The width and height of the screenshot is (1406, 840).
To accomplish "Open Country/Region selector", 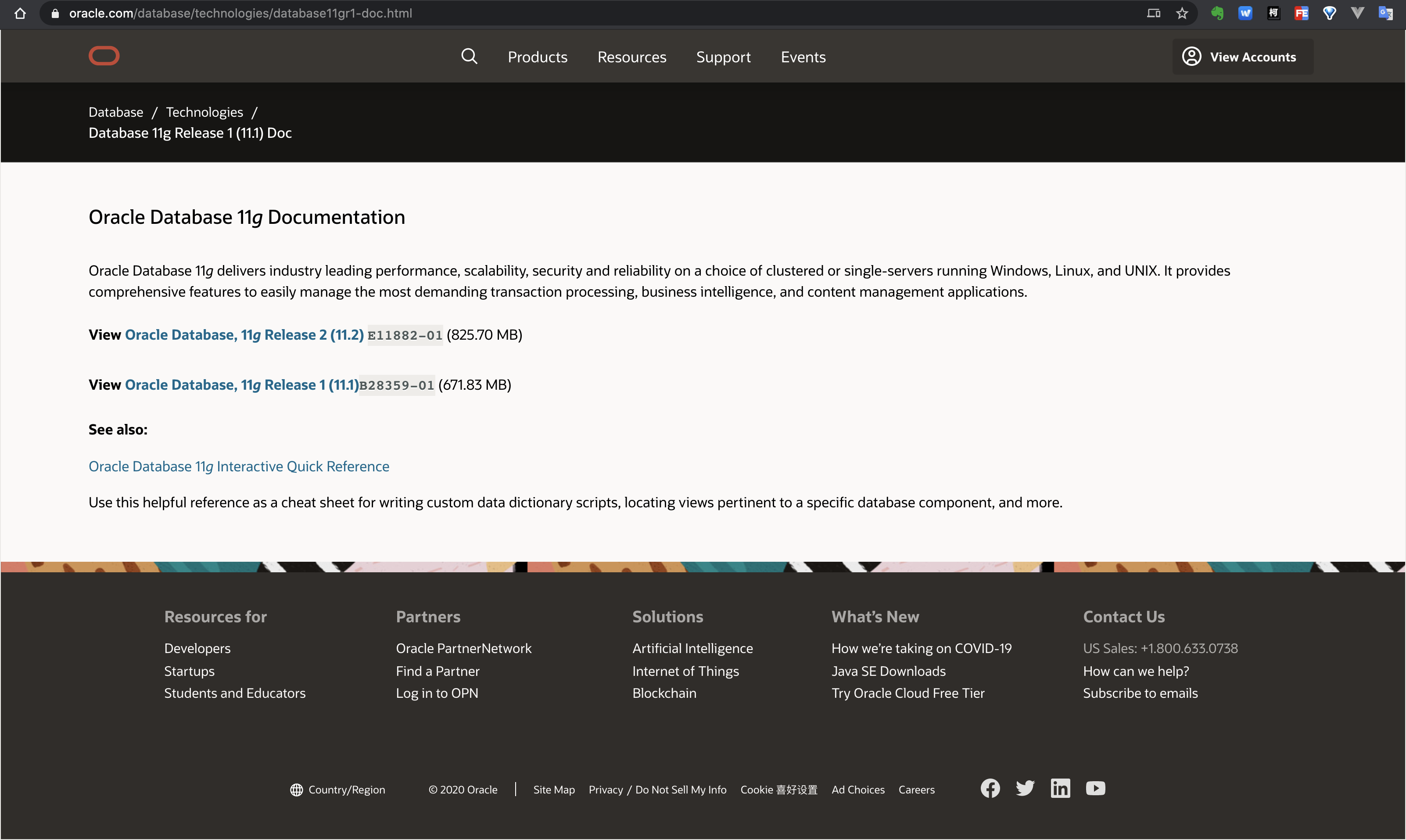I will (x=338, y=790).
